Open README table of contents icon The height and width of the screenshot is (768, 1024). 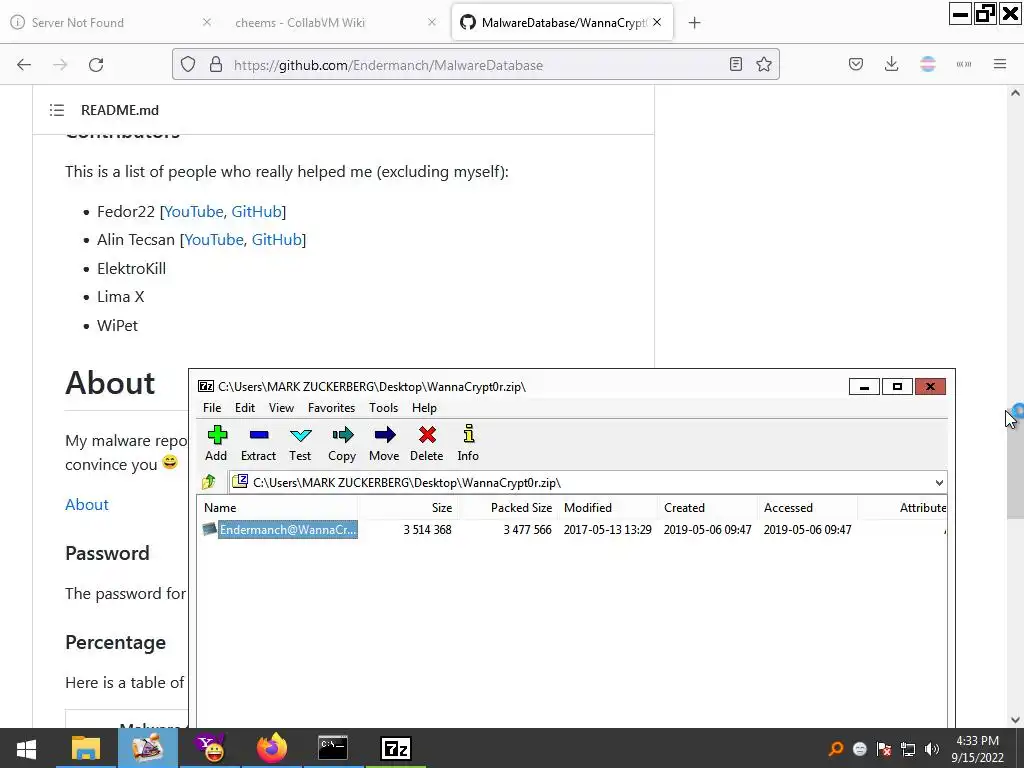pyautogui.click(x=57, y=110)
